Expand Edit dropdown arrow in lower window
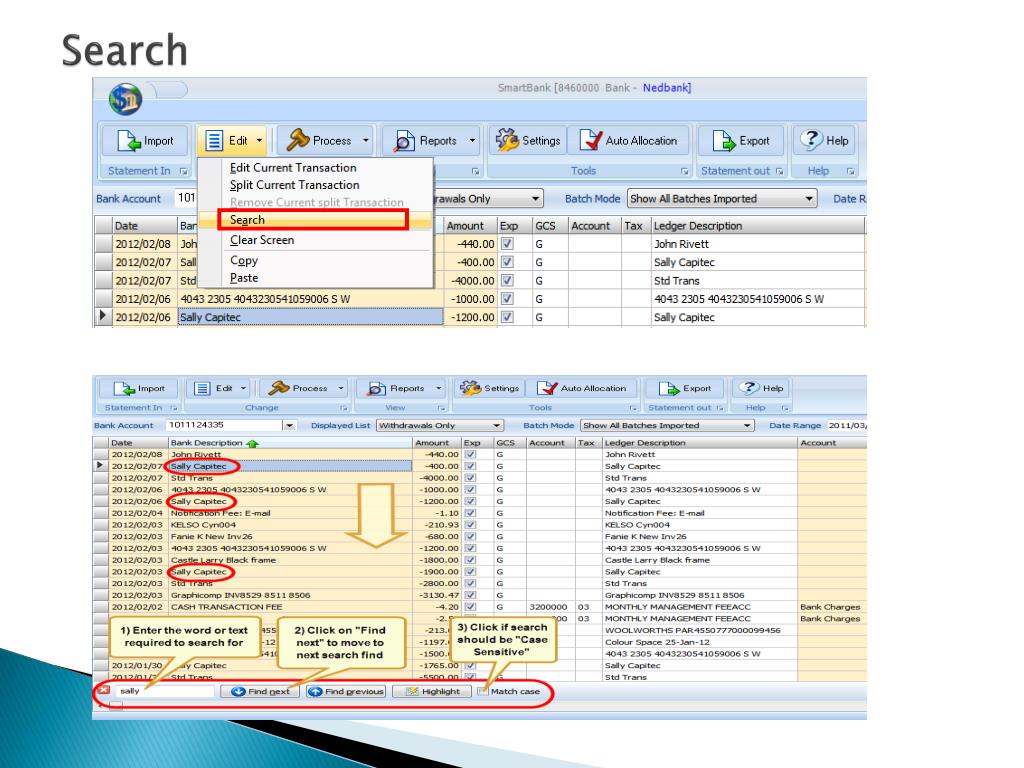Image resolution: width=1024 pixels, height=768 pixels. click(x=244, y=389)
